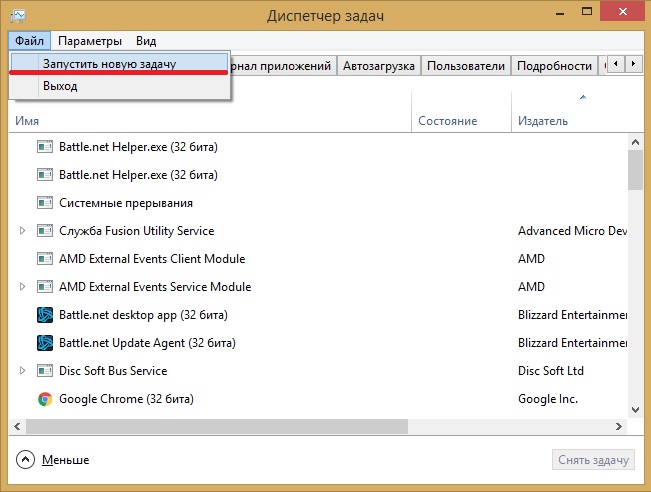651x492 pixels.
Task: Close the Диспетчер задач window
Action: point(622,12)
